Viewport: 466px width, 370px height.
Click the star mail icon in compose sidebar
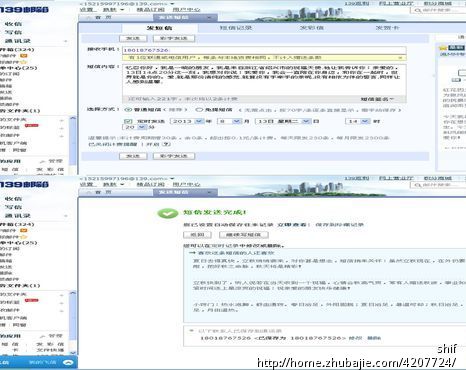click(x=24, y=62)
